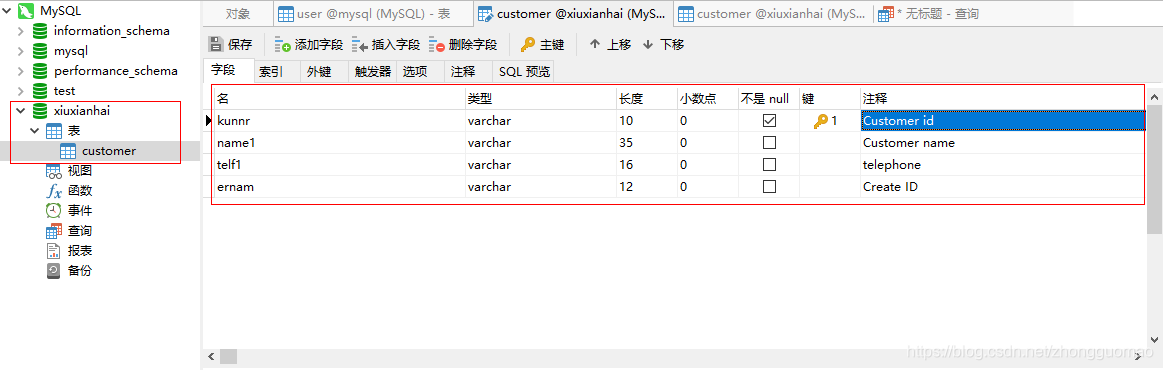Expand the information_schema database

tap(21, 31)
